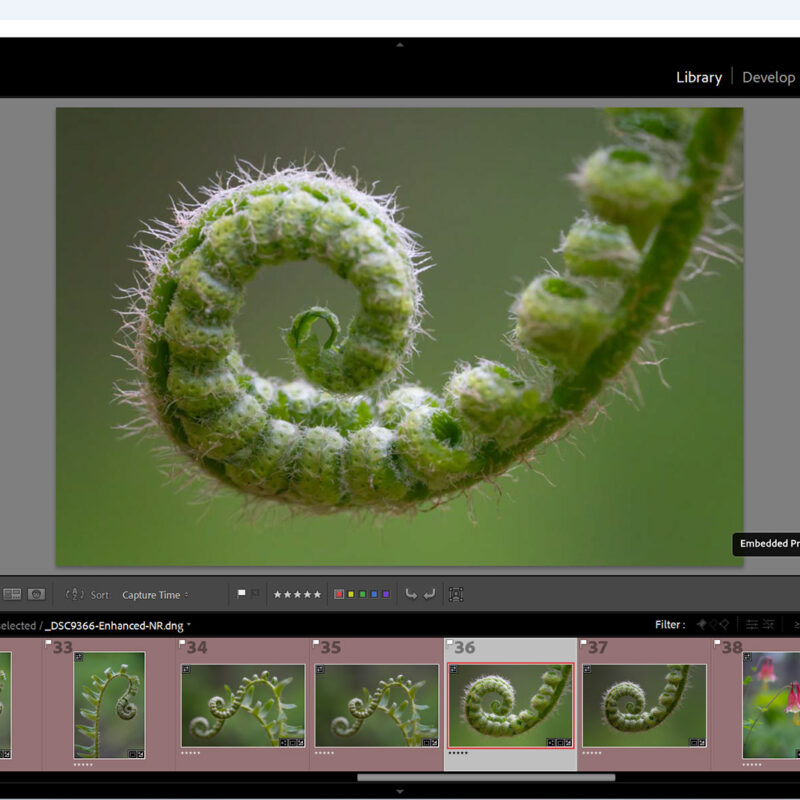Rotate the photo clockwise
This screenshot has height=800, width=800.
tap(427, 593)
